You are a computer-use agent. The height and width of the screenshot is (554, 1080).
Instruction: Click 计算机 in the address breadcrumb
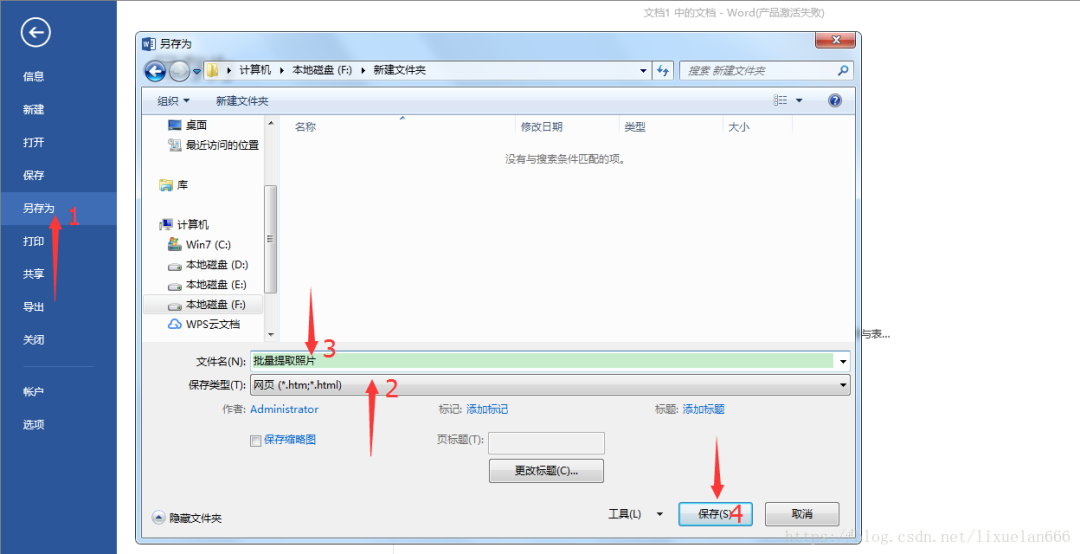[x=256, y=70]
